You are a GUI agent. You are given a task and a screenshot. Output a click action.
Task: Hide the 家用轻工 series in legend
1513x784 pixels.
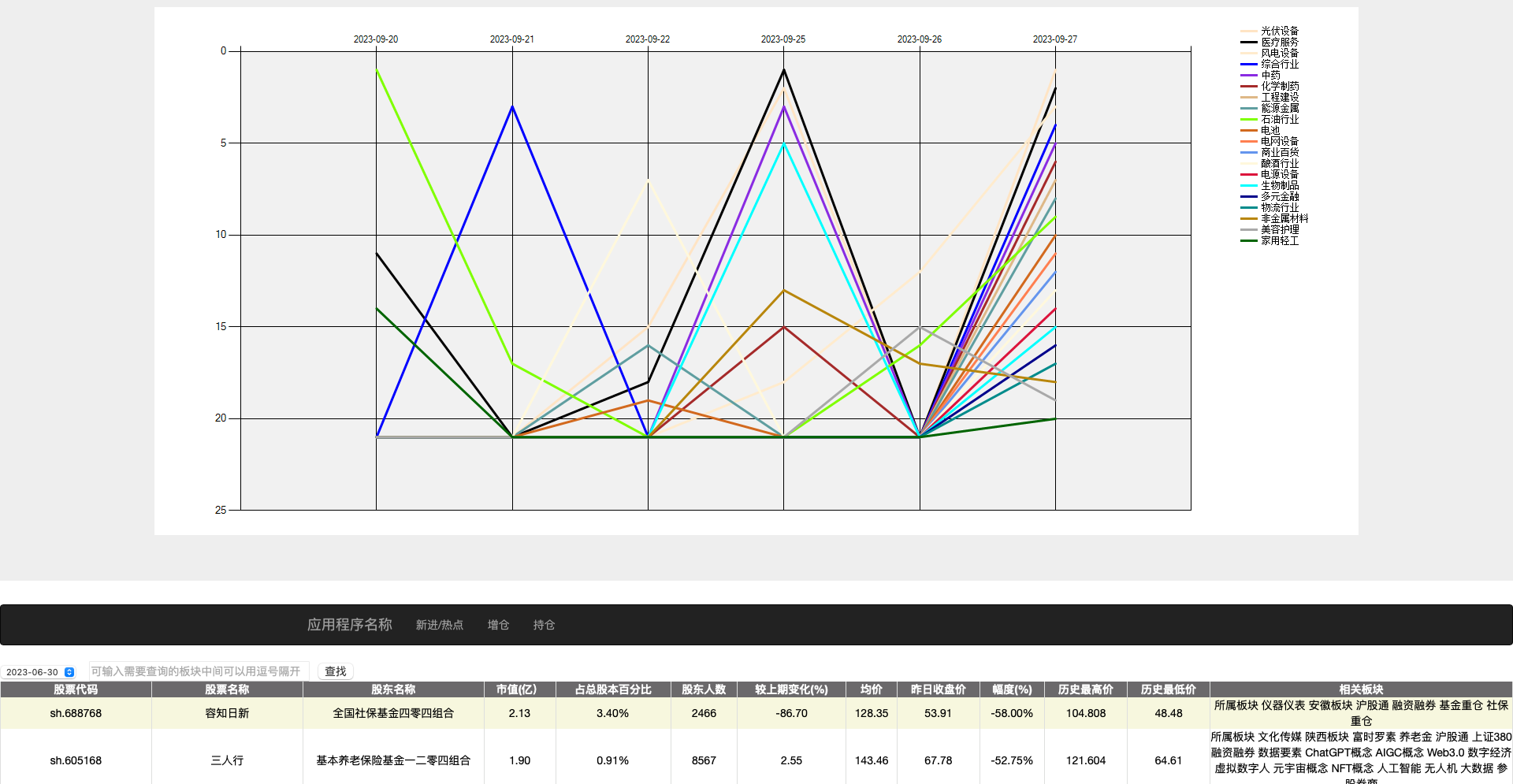point(1270,240)
